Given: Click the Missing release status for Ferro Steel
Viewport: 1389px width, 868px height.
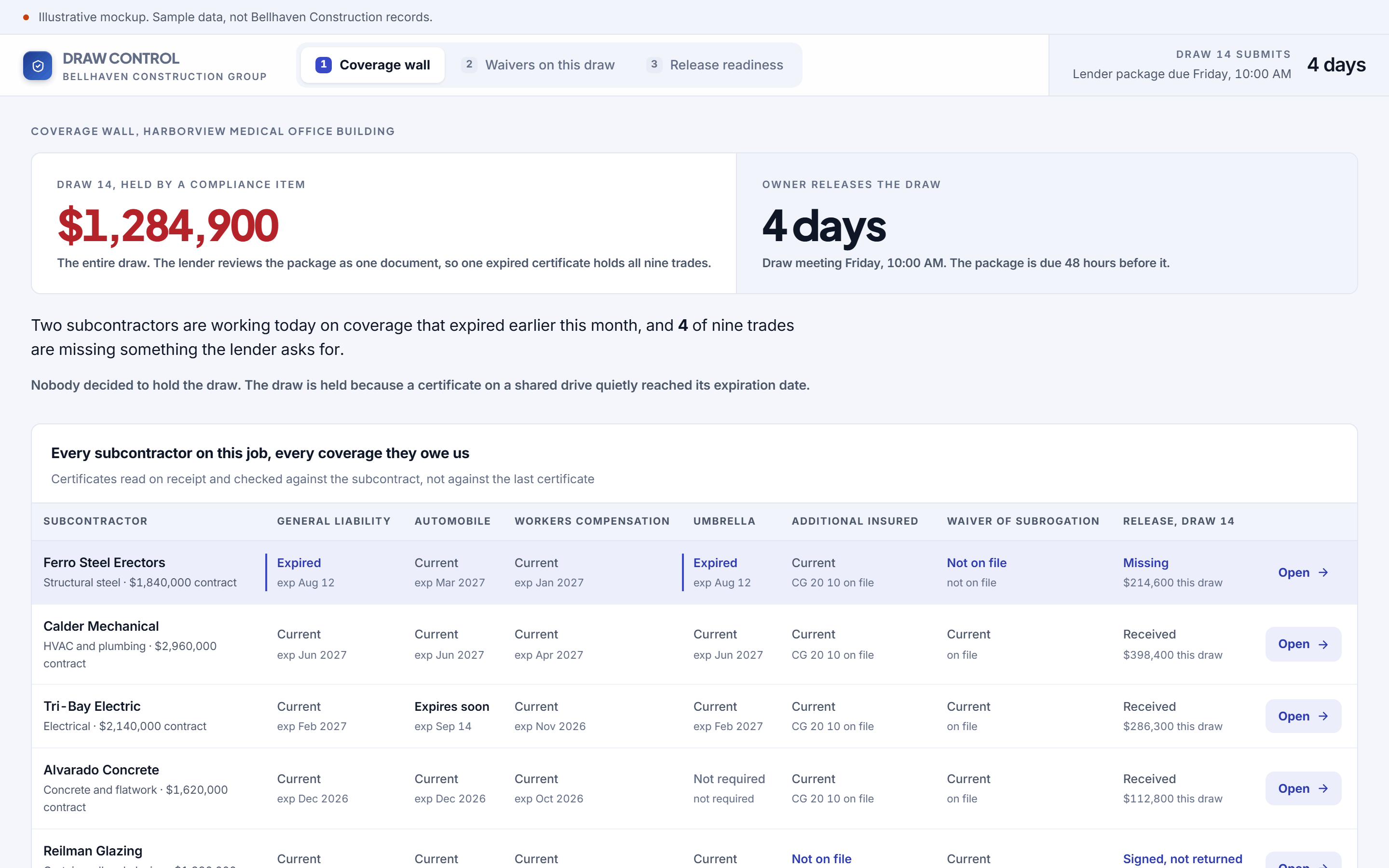Looking at the screenshot, I should coord(1145,563).
